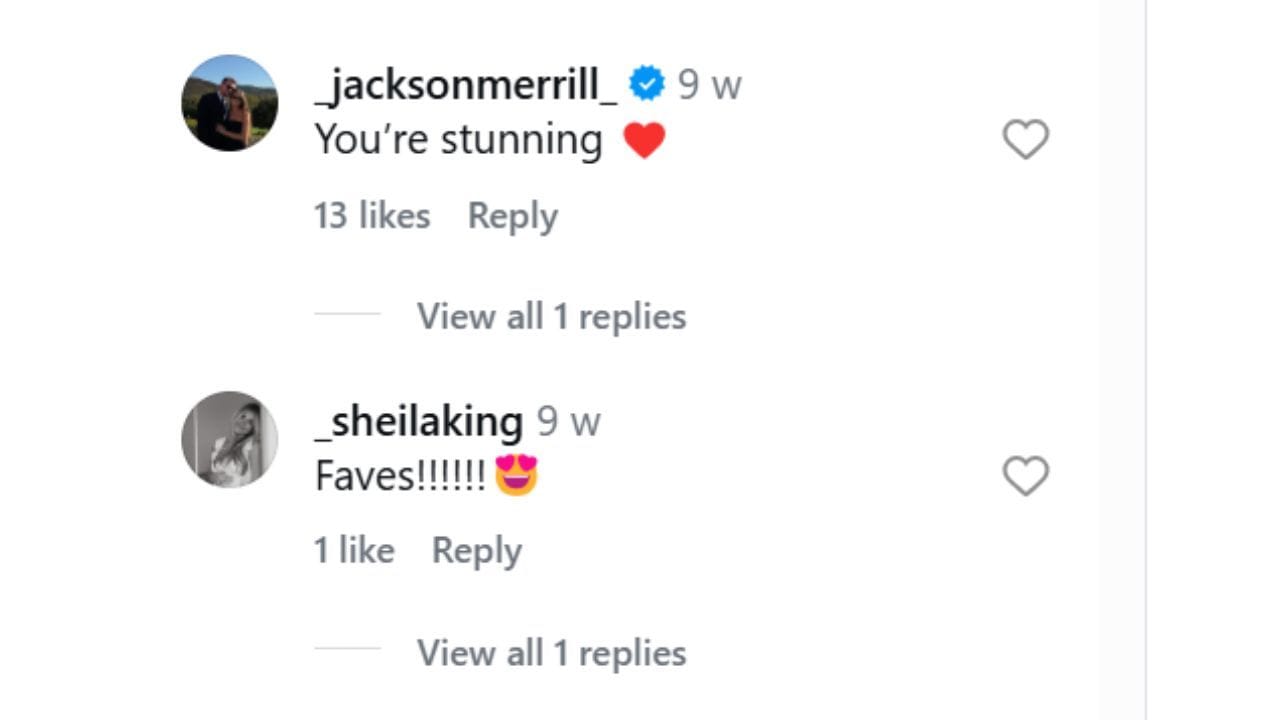Open _sheilaking's profile

[416, 421]
